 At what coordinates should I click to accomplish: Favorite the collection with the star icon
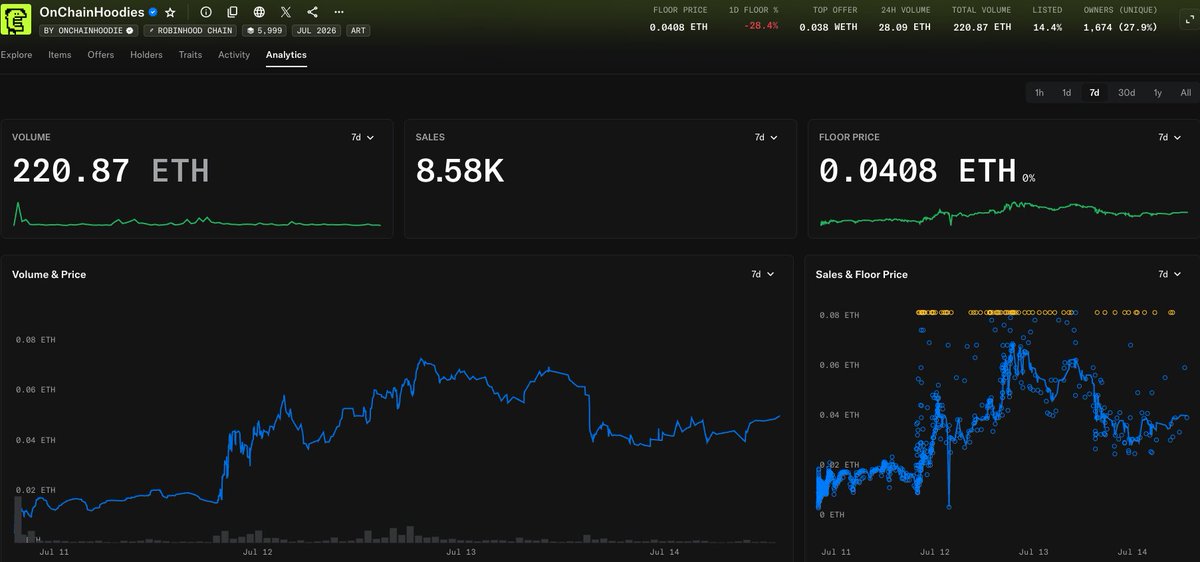[x=170, y=12]
